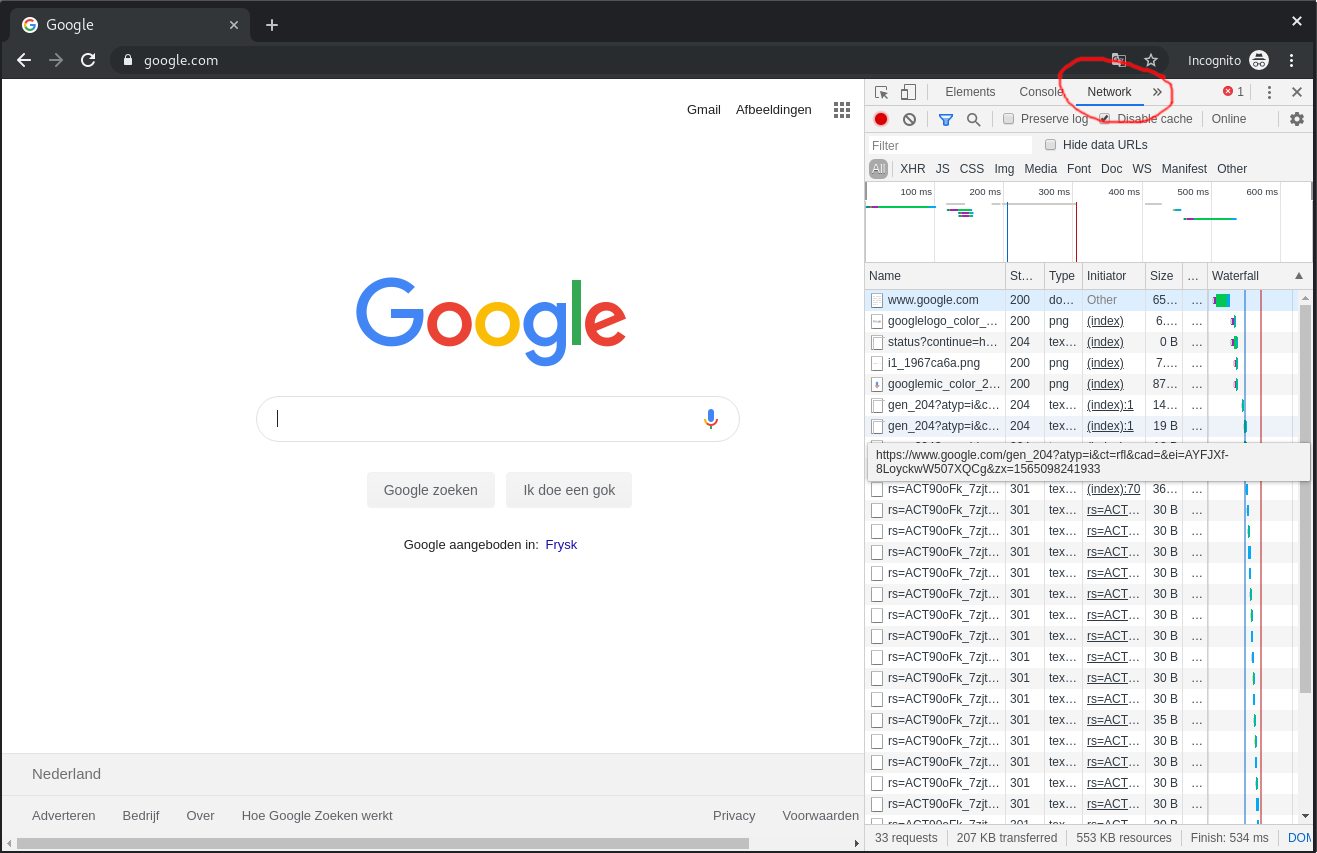Filter requests by Img type
The height and width of the screenshot is (853, 1317).
point(1004,168)
